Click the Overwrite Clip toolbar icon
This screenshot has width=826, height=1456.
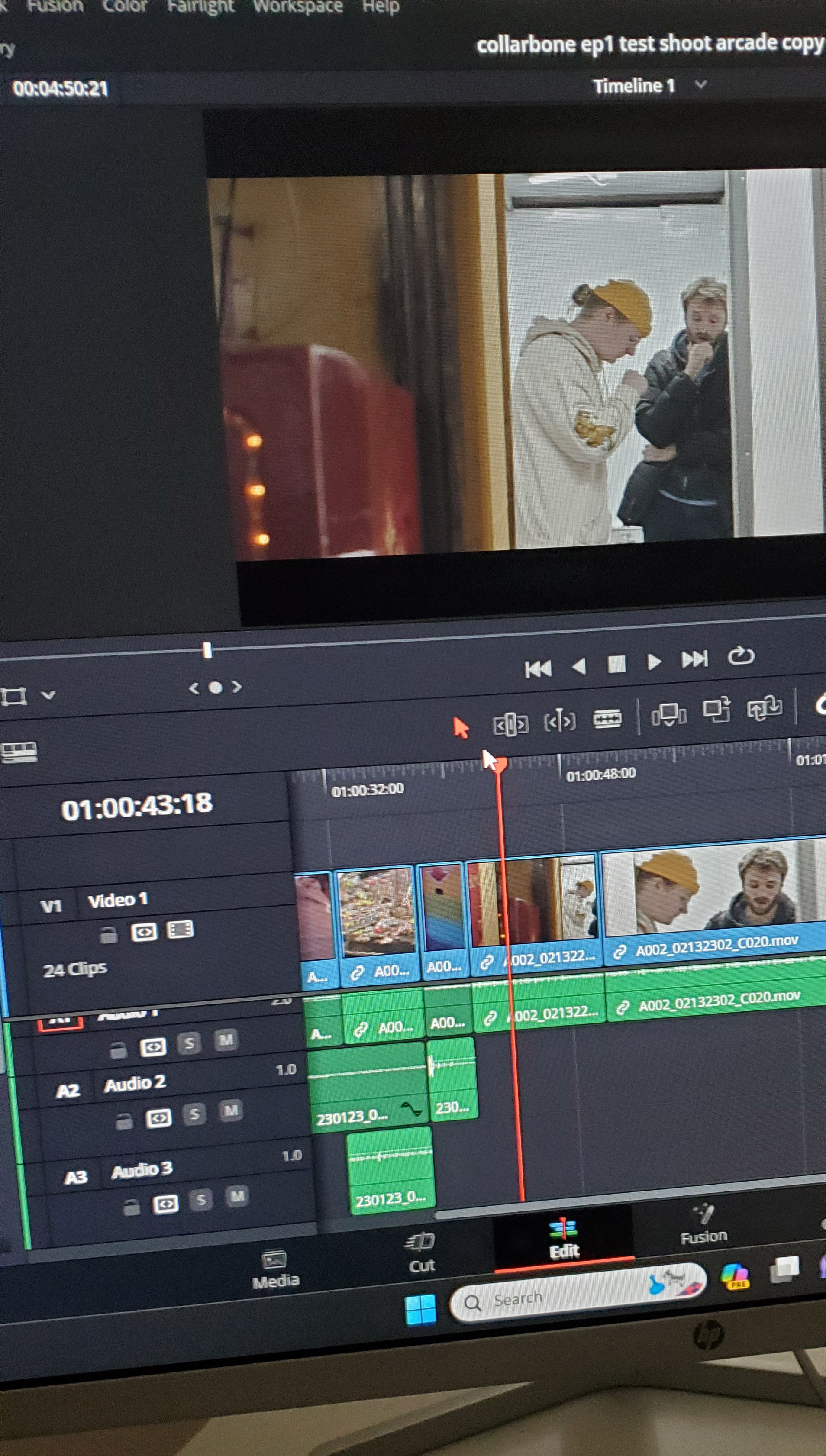pos(716,710)
